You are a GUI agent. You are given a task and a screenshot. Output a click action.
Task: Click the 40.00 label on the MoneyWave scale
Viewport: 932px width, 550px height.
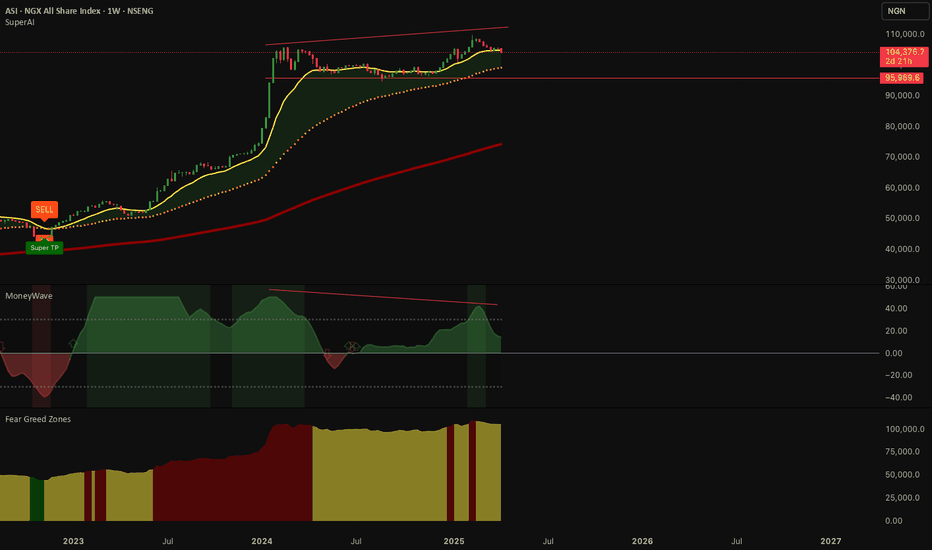tap(896, 308)
